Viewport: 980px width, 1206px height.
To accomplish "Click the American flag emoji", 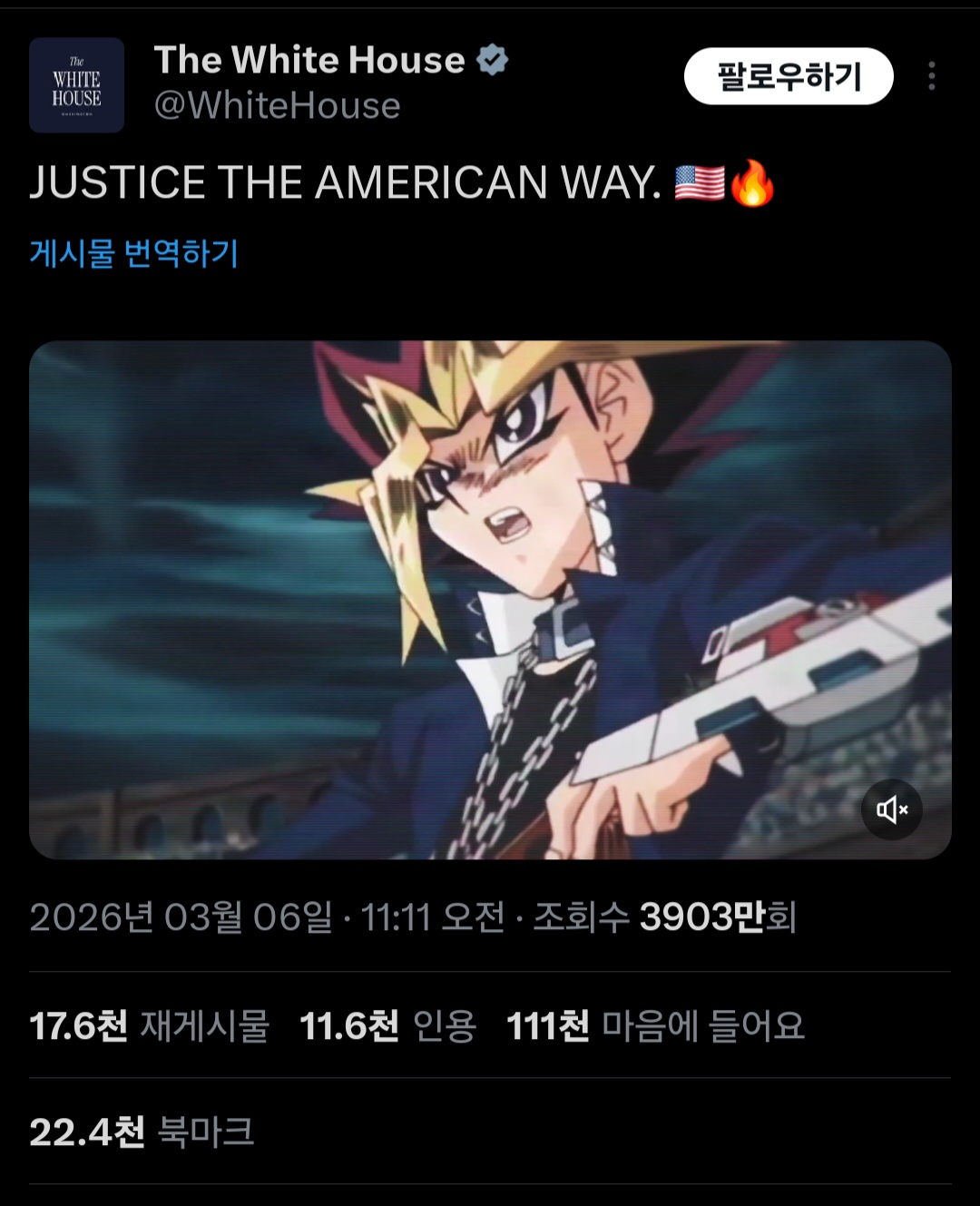I will [x=700, y=183].
